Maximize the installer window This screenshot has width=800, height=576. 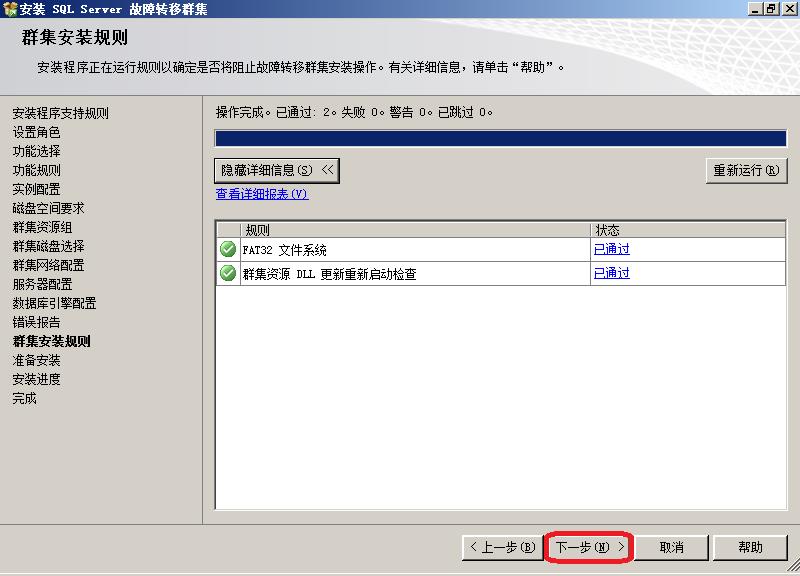770,9
